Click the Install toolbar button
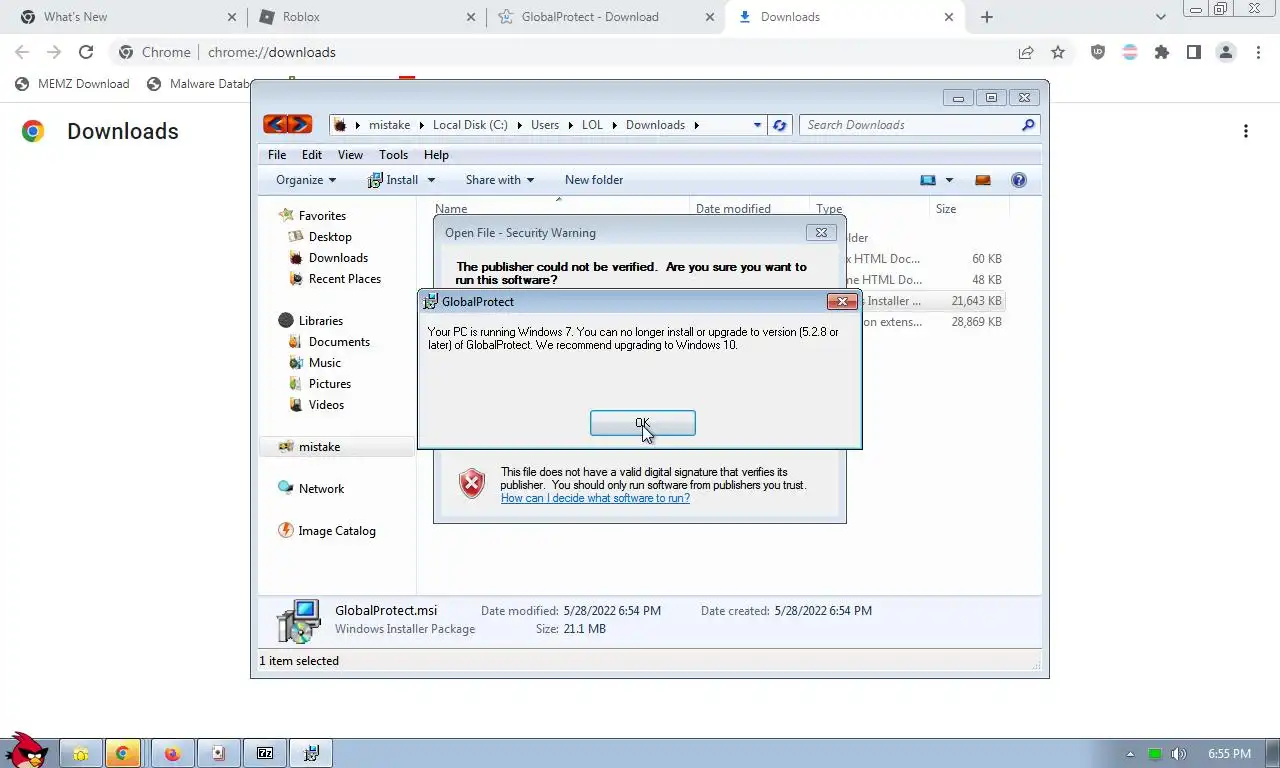This screenshot has height=768, width=1280. 393,180
